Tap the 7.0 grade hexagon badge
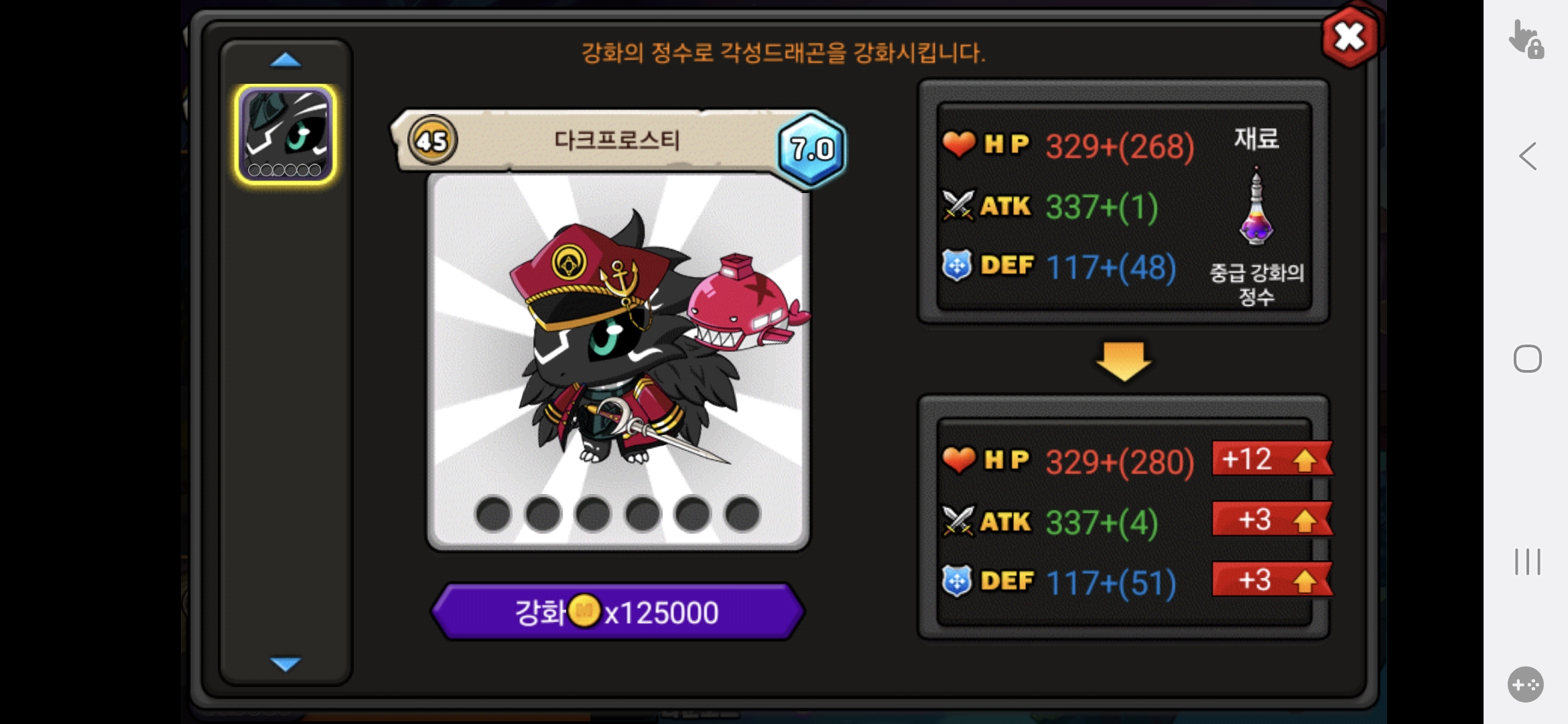 (x=811, y=149)
